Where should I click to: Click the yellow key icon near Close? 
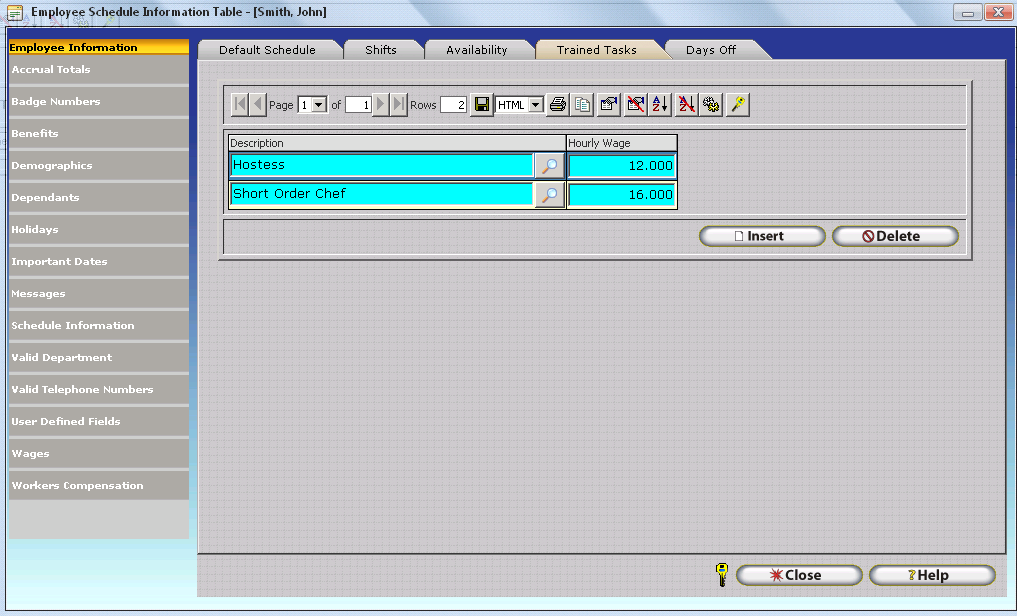722,575
